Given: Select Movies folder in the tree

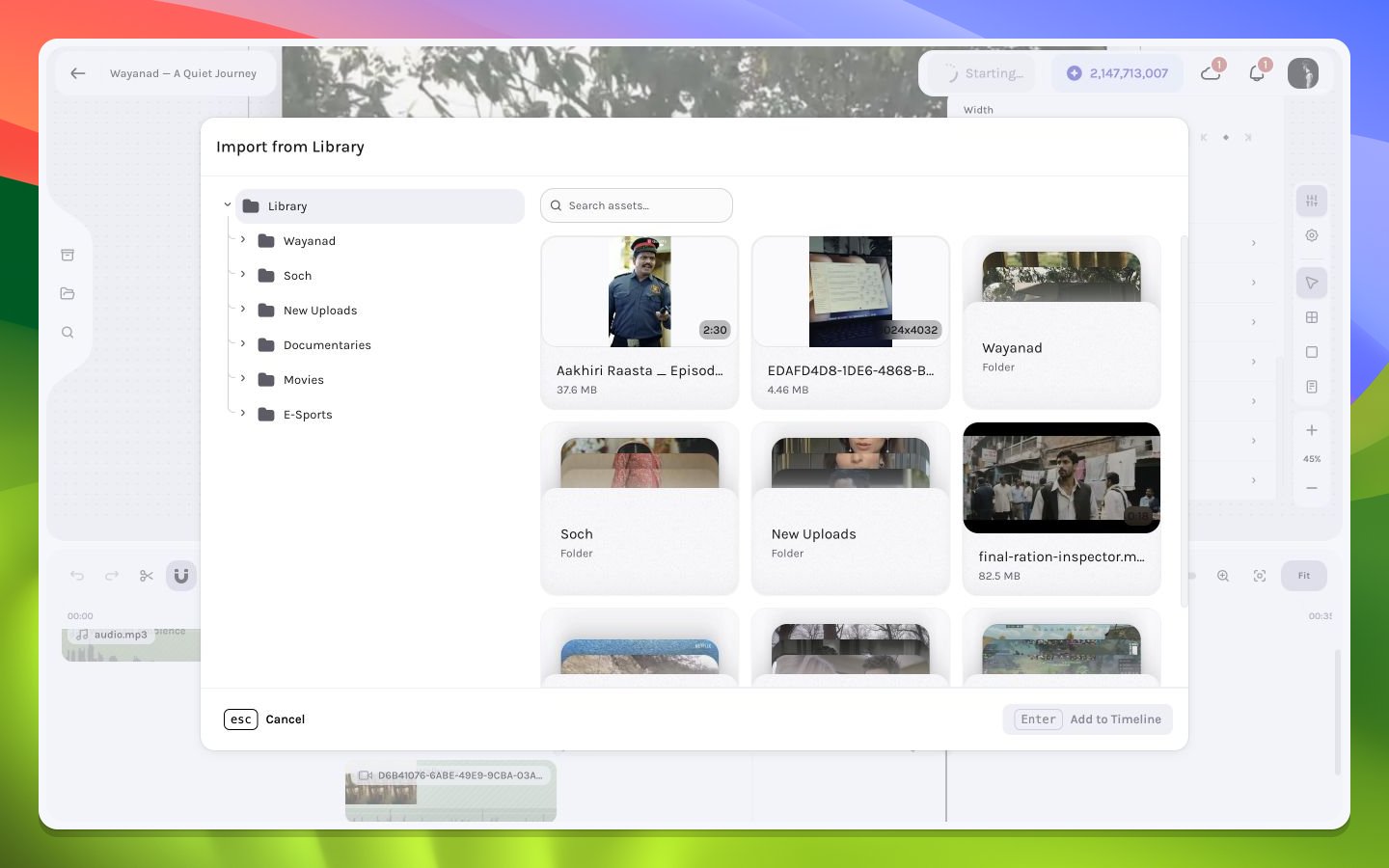Looking at the screenshot, I should point(388,380).
